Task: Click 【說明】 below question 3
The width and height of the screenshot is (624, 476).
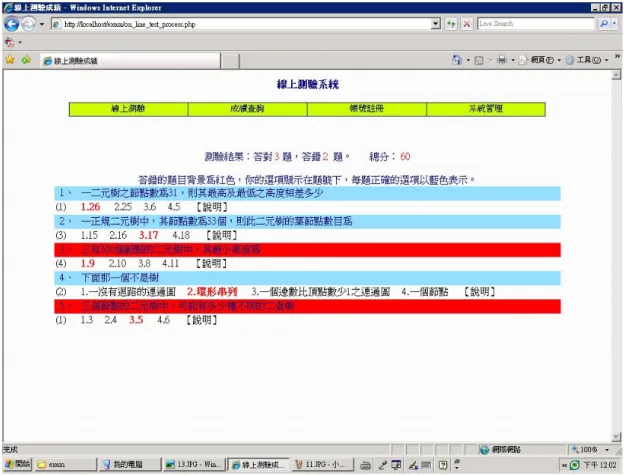Action: coord(212,263)
